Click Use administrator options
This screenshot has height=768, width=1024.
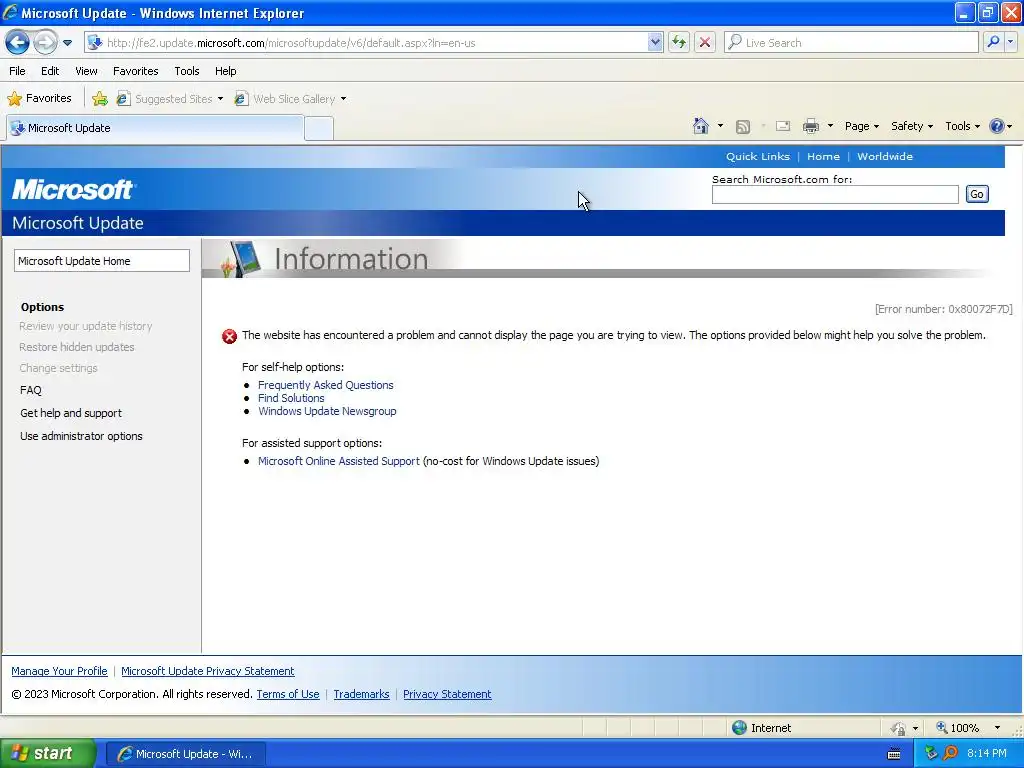click(81, 436)
